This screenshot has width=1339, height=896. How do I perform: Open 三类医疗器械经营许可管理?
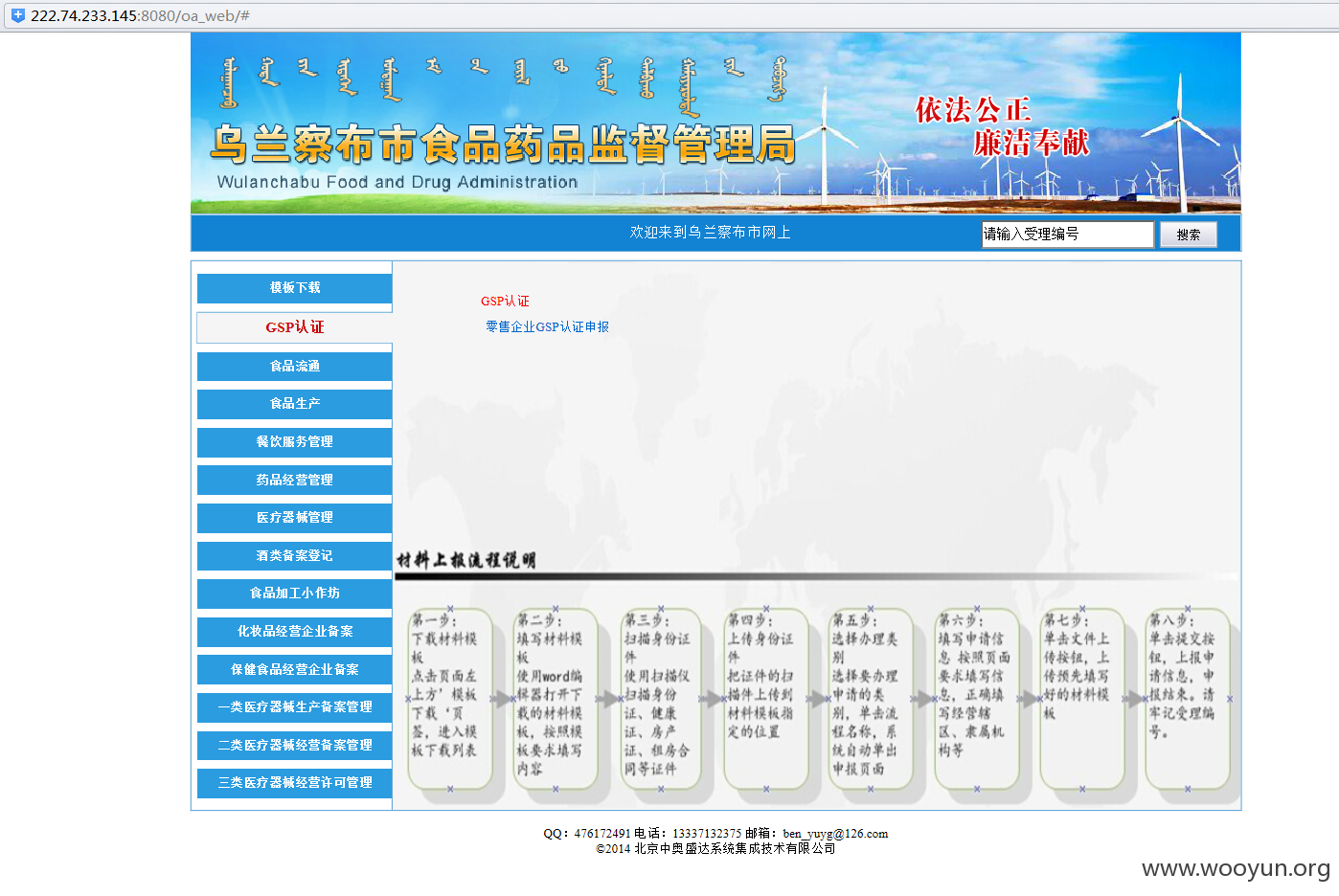click(295, 783)
